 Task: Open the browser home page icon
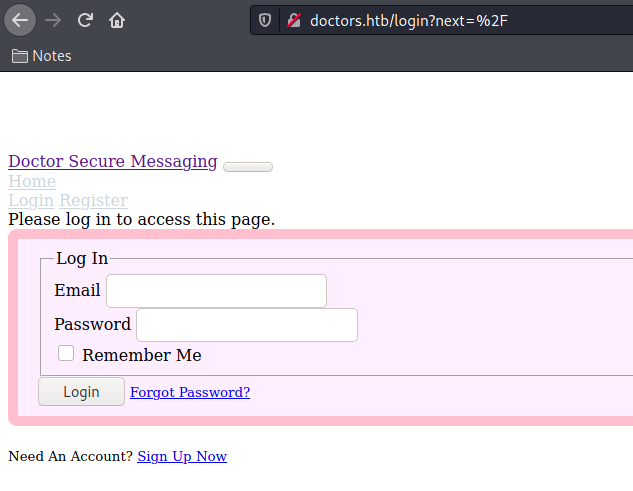pos(117,20)
